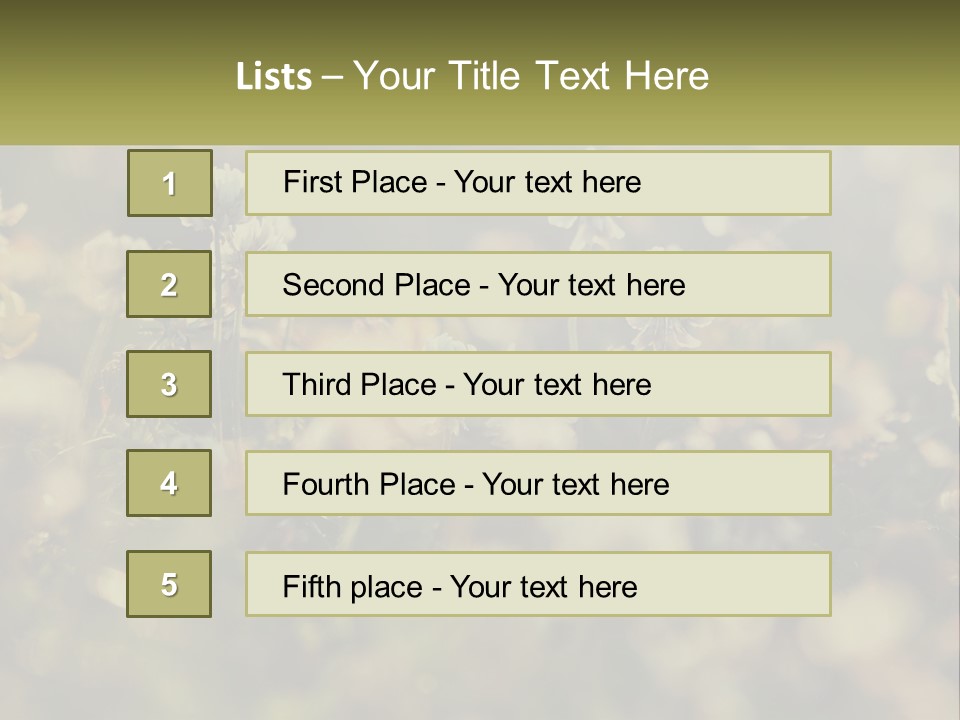Click the slide title text

pyautogui.click(x=472, y=76)
